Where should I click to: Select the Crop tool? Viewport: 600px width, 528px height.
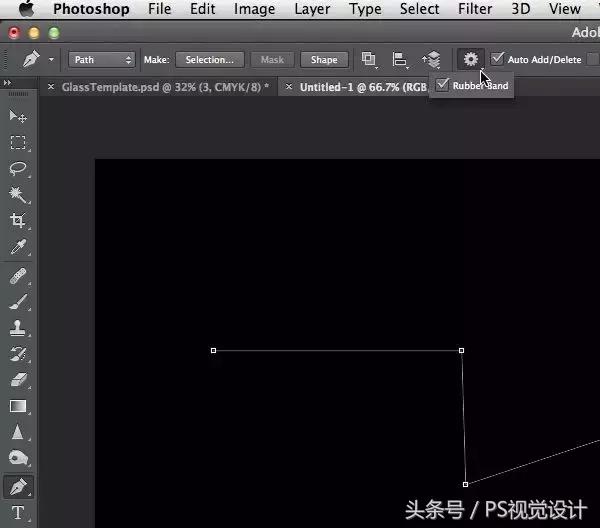(18, 221)
